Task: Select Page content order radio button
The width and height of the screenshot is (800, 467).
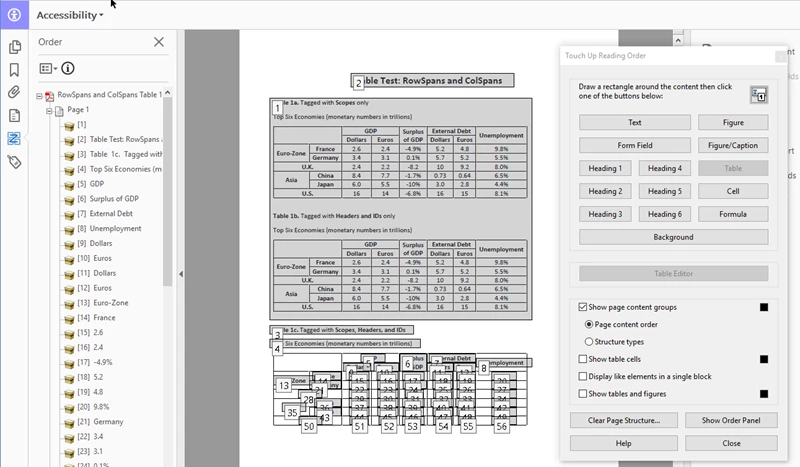Action: pos(589,324)
